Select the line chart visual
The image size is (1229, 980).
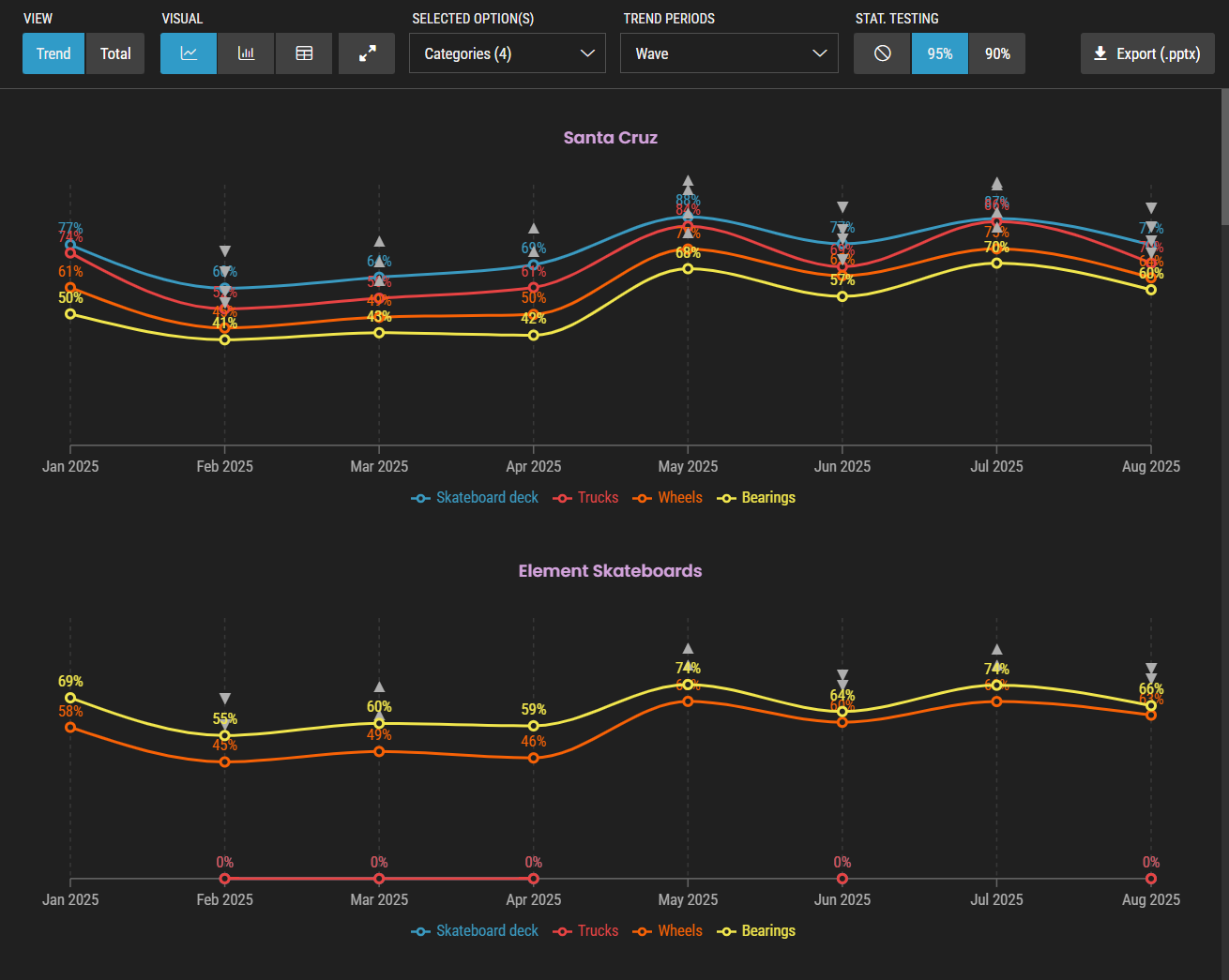[189, 53]
